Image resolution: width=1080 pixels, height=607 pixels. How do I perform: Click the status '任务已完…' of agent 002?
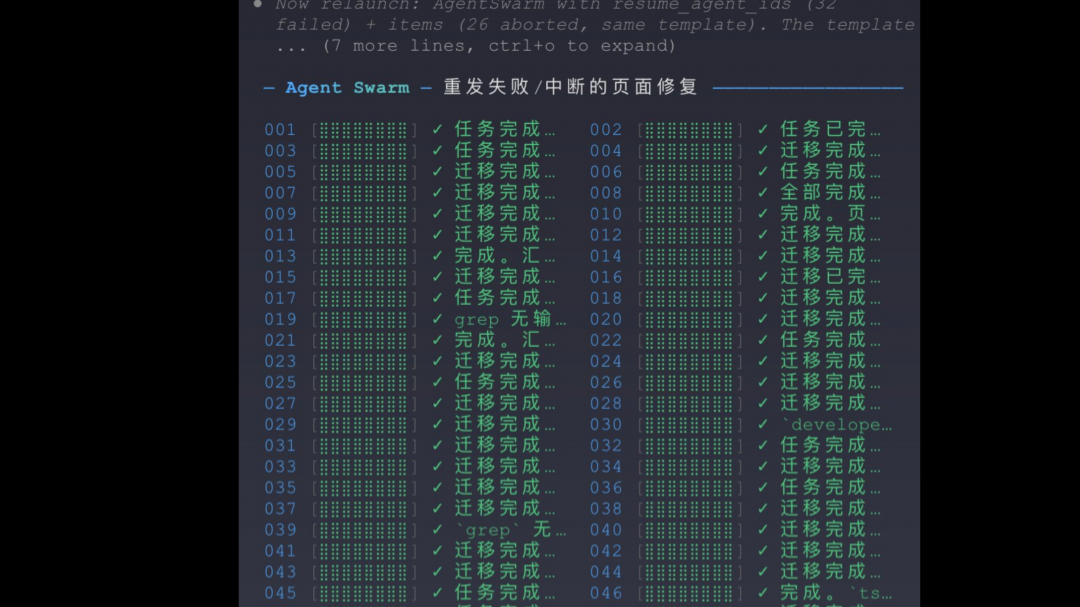coord(830,130)
